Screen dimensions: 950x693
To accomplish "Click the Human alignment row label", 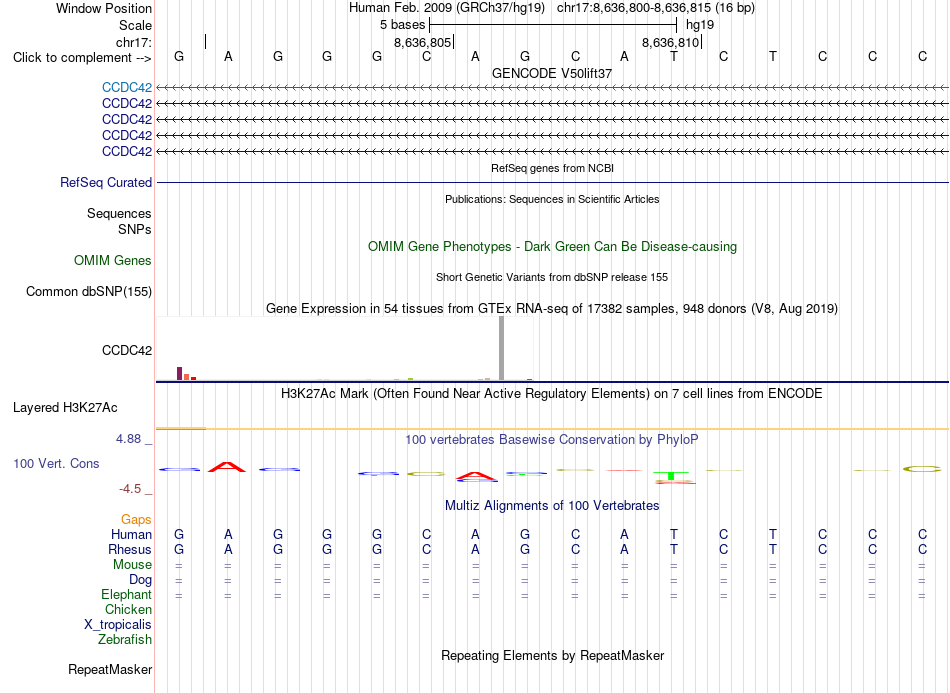I will click(131, 534).
